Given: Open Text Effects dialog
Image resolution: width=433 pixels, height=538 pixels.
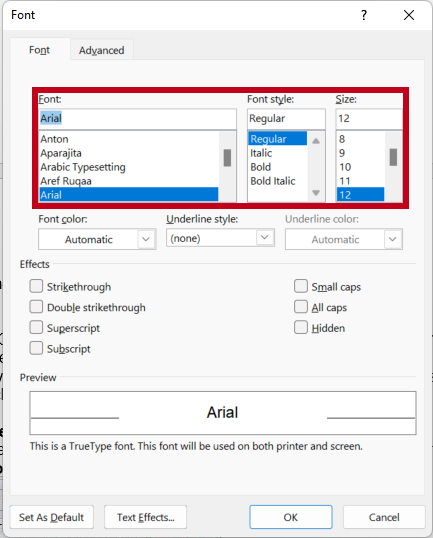Looking at the screenshot, I should (145, 517).
